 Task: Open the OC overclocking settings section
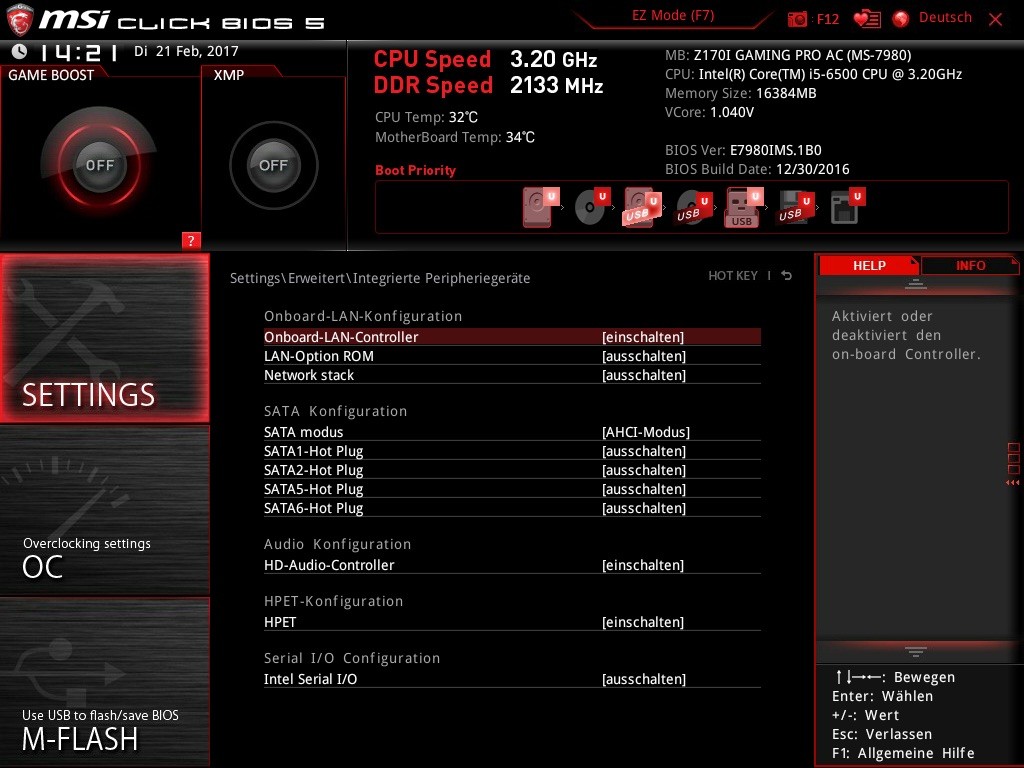(104, 511)
